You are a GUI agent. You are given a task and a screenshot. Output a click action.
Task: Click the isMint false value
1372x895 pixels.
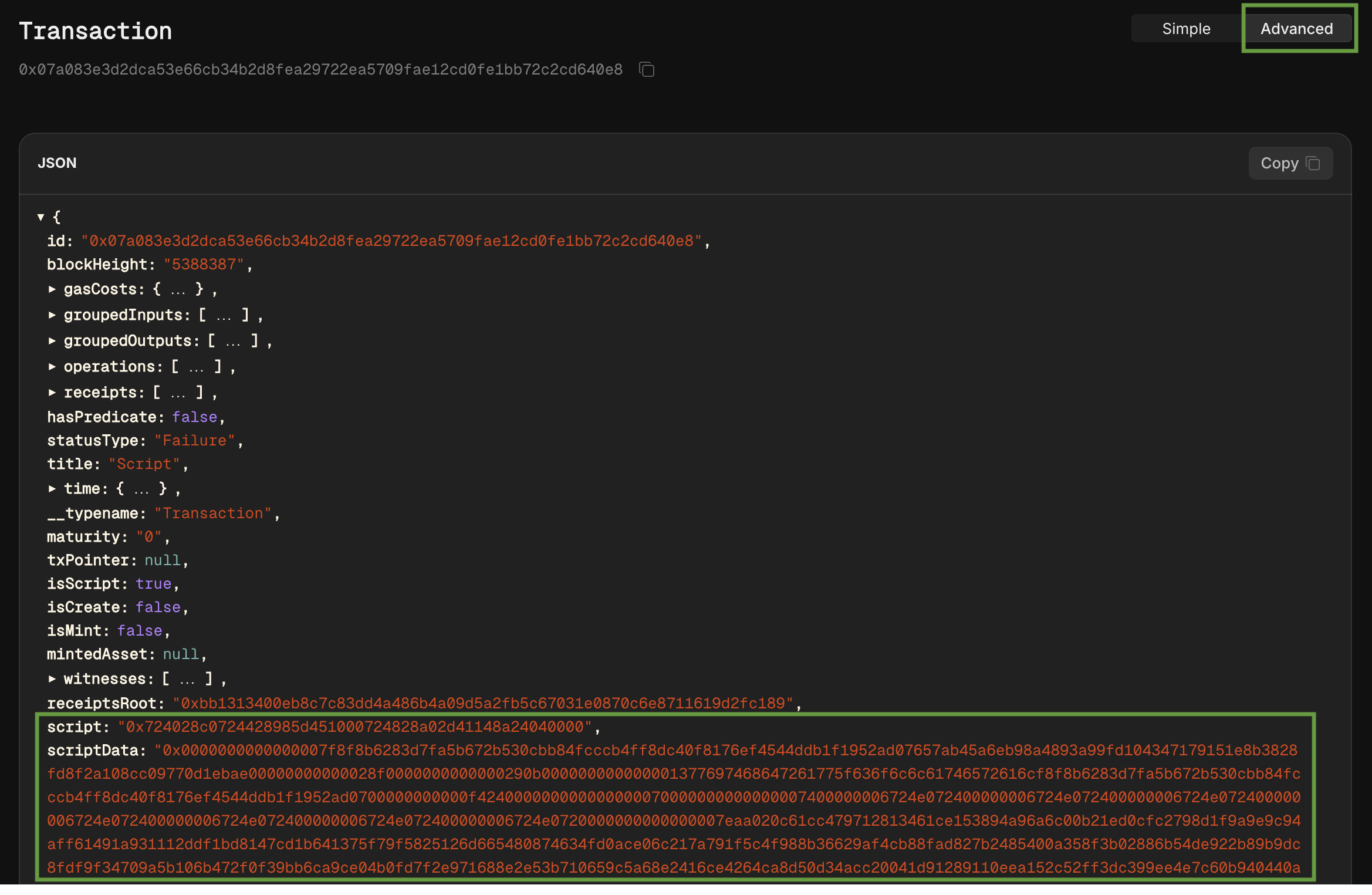click(x=140, y=631)
